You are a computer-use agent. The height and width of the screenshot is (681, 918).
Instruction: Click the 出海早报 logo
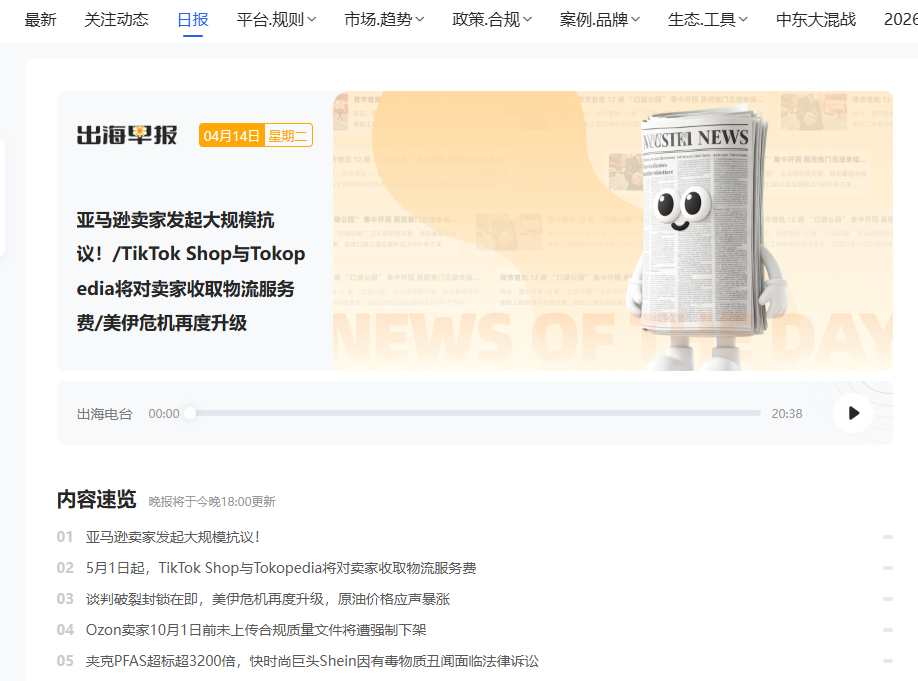(127, 135)
